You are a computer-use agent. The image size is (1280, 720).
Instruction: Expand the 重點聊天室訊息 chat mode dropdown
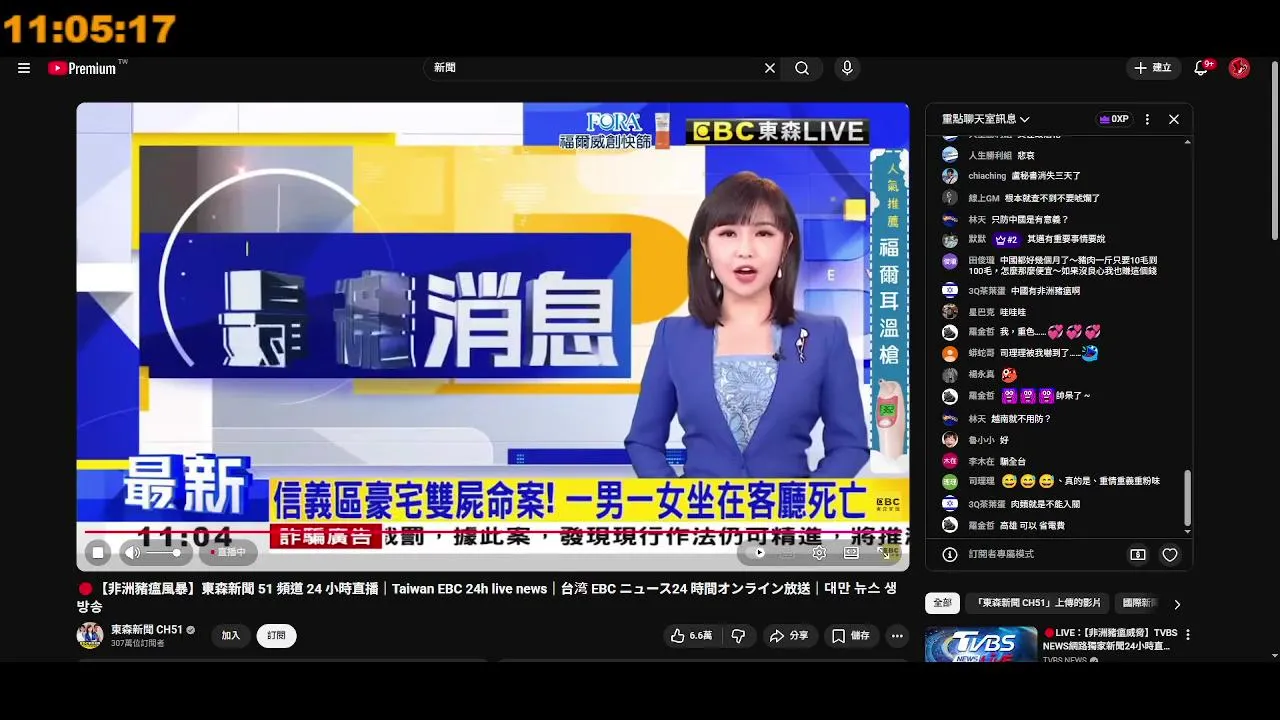coord(985,119)
